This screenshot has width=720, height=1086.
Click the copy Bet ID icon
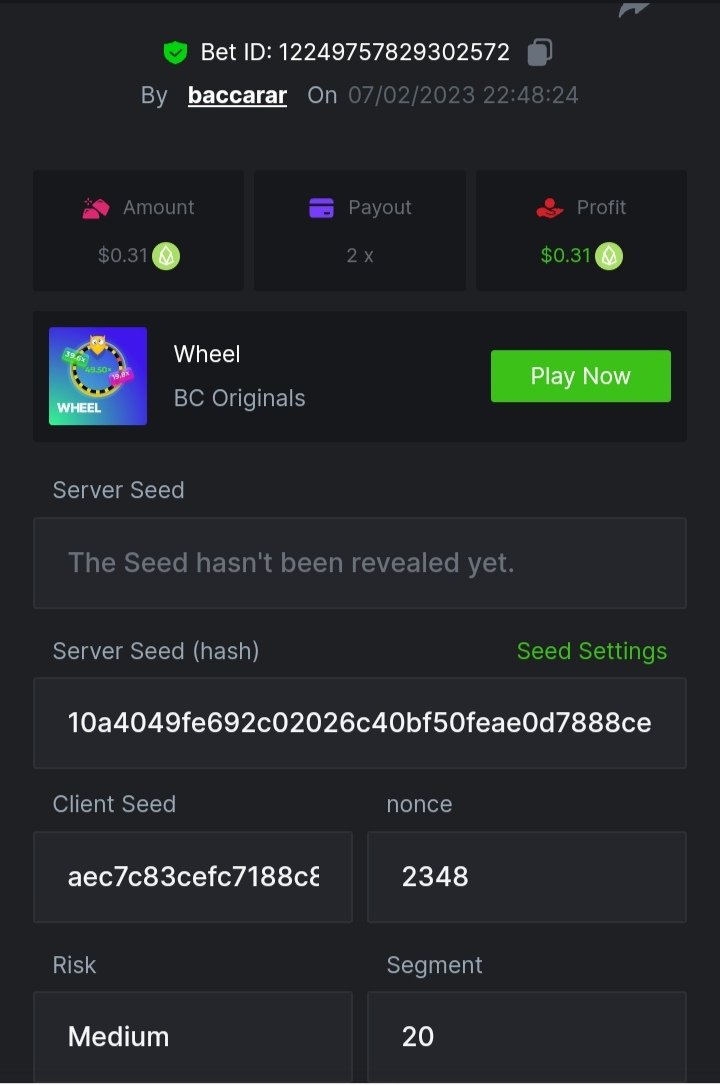(x=540, y=52)
